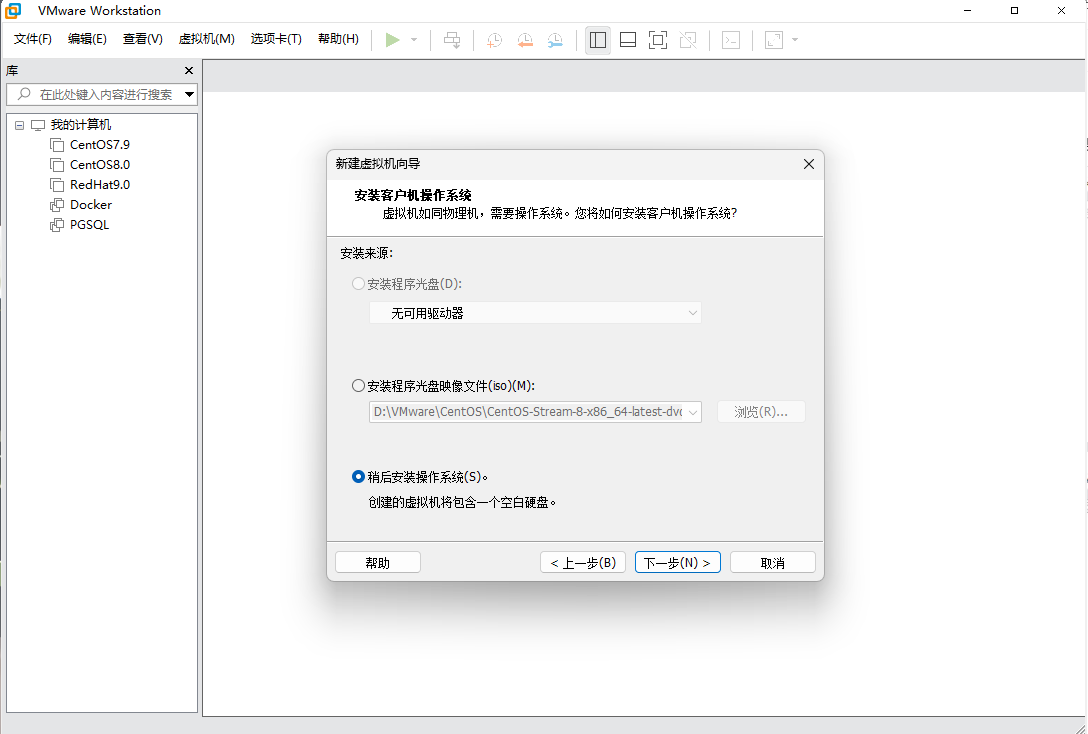
Task: Minimize the VMware Workstation window
Action: click(968, 10)
